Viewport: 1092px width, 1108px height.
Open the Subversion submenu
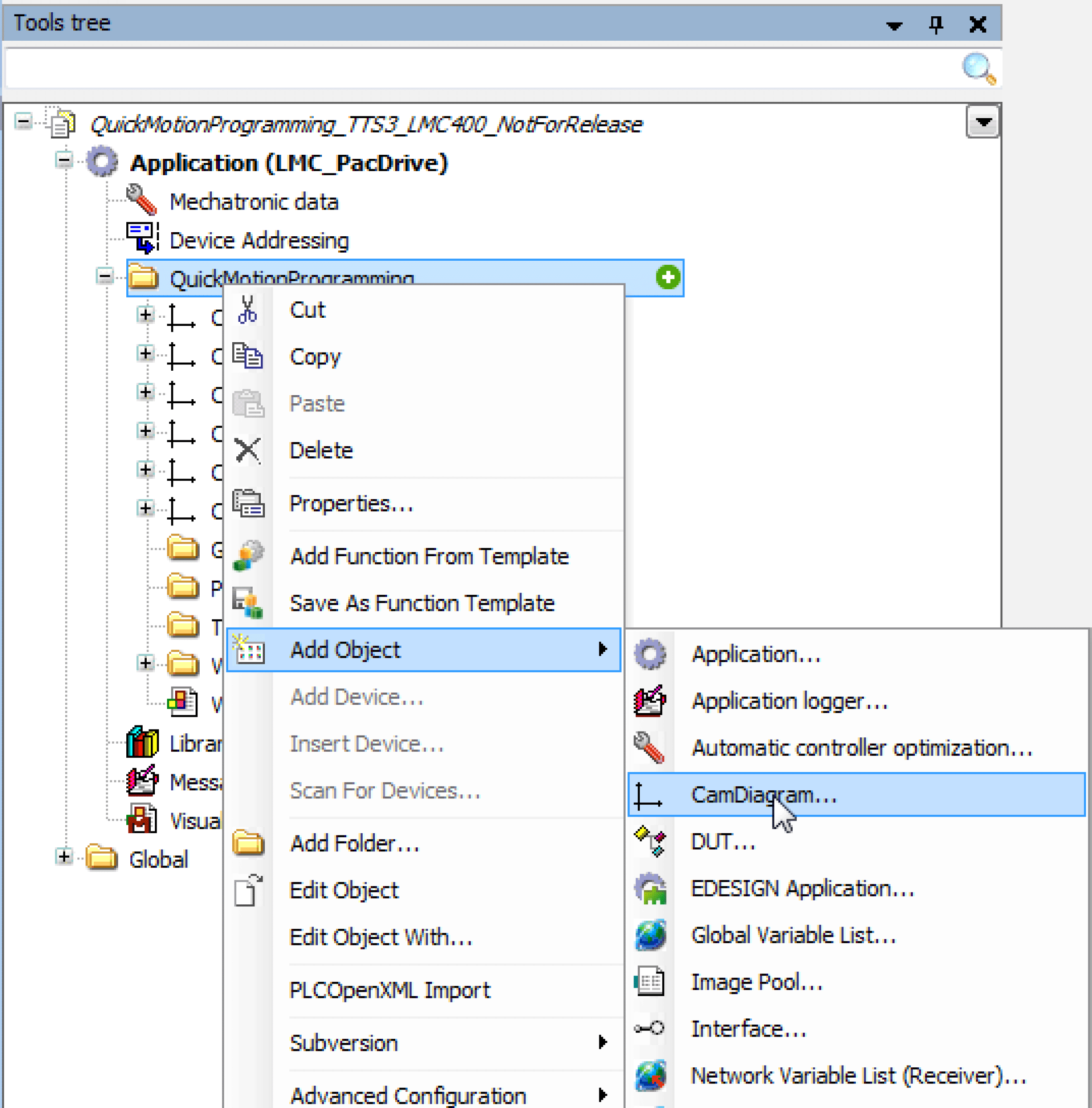tap(423, 1044)
